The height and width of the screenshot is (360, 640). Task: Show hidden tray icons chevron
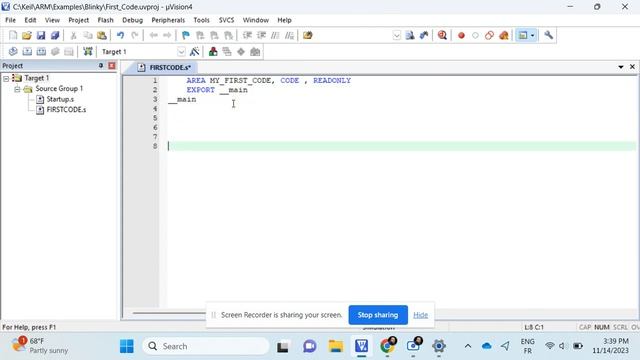tap(468, 346)
